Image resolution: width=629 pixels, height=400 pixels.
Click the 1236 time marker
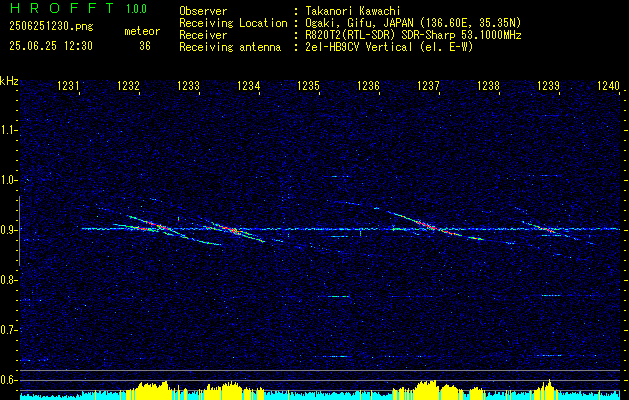[368, 85]
